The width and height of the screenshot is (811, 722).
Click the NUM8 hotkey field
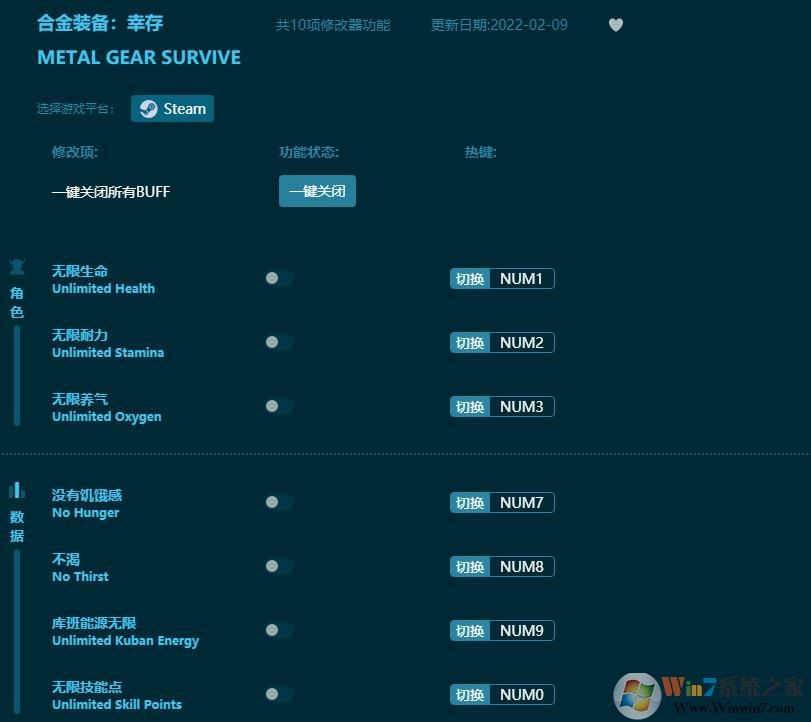coord(522,566)
